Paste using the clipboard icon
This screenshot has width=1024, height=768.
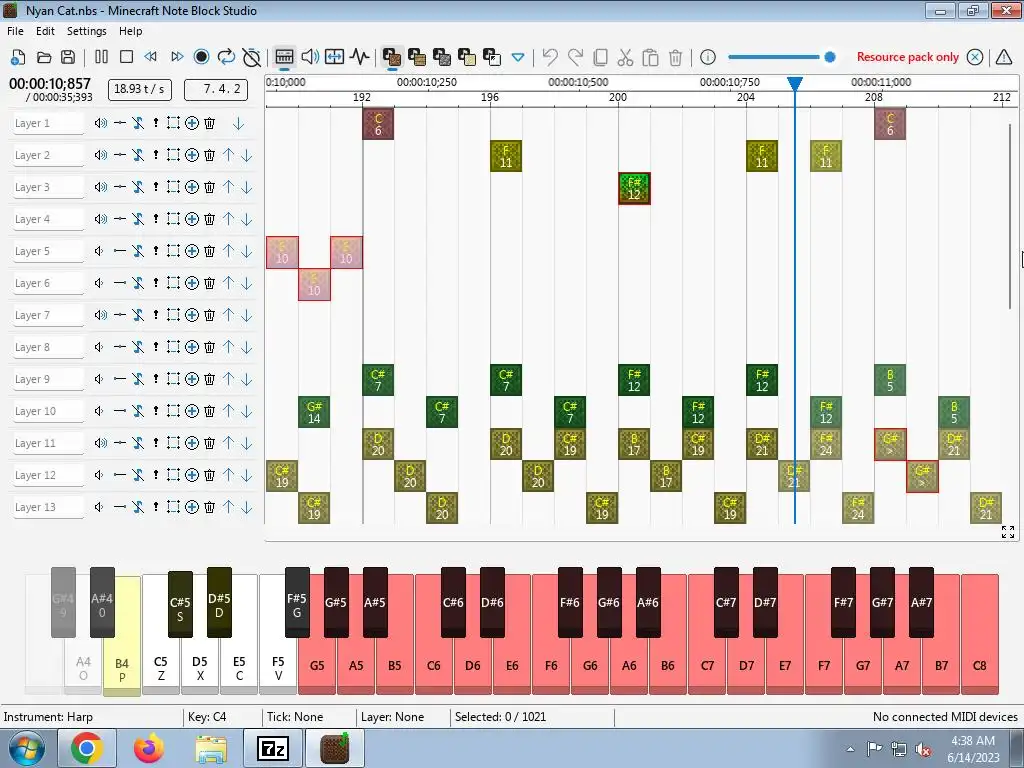[x=650, y=57]
